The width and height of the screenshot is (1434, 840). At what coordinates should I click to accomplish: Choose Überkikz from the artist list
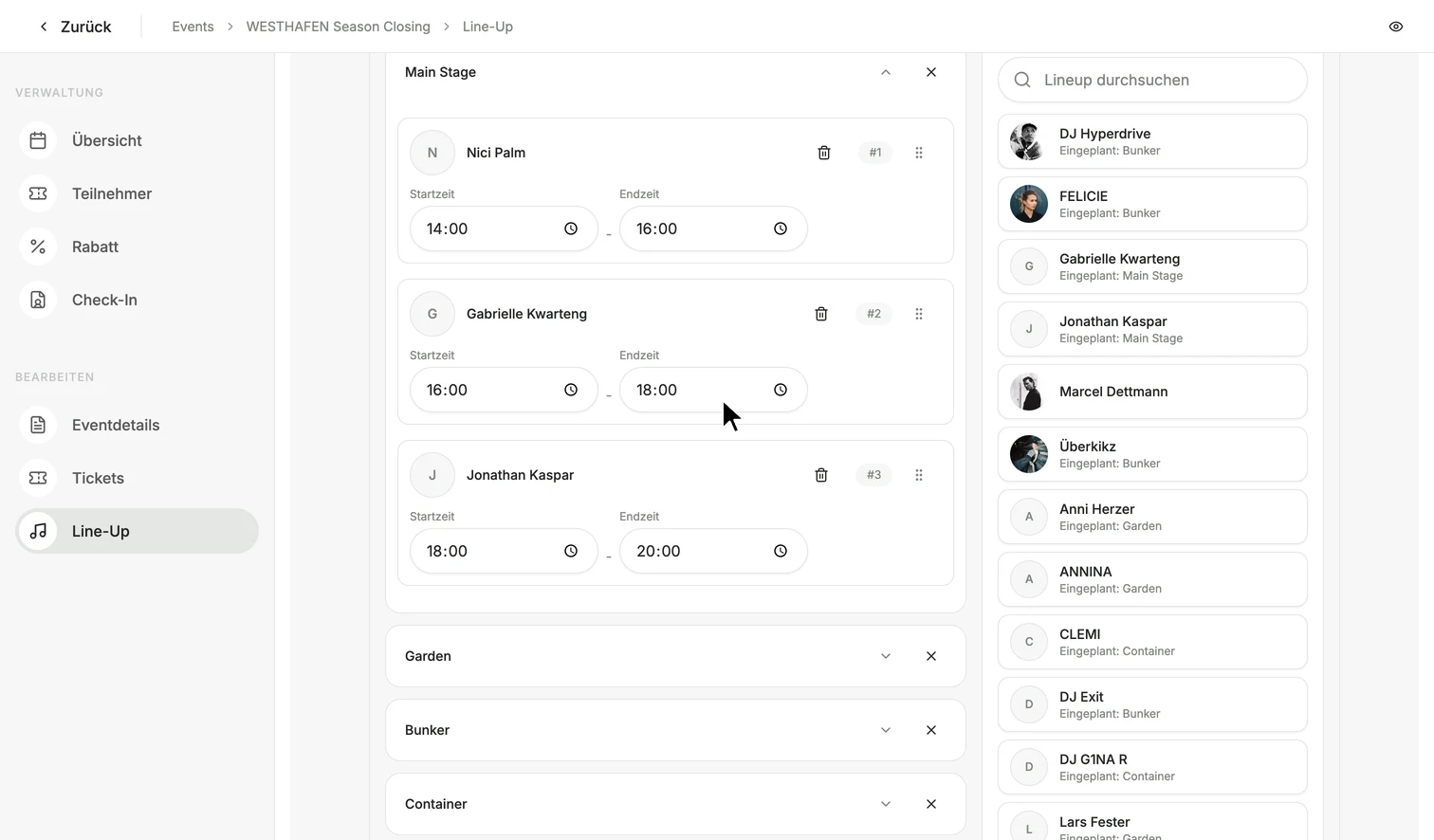click(1152, 454)
